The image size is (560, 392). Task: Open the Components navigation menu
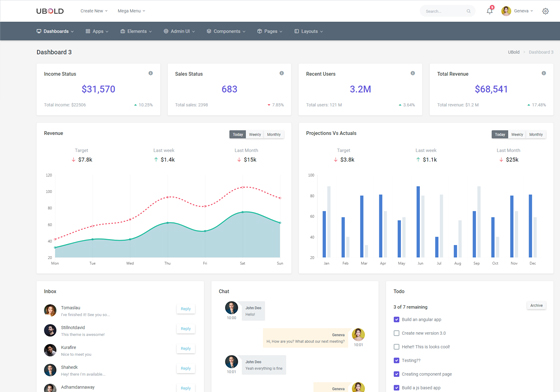click(x=226, y=31)
